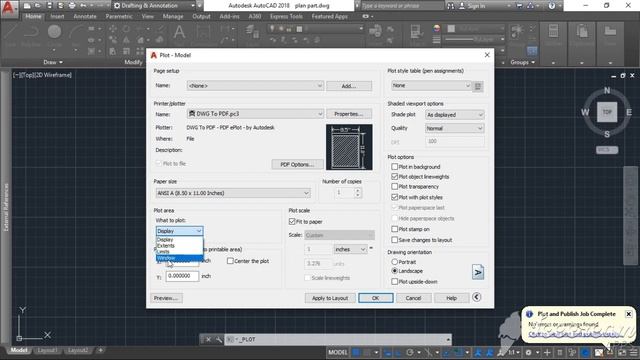640x360 pixels.
Task: Check Center the plot
Action: [x=230, y=260]
